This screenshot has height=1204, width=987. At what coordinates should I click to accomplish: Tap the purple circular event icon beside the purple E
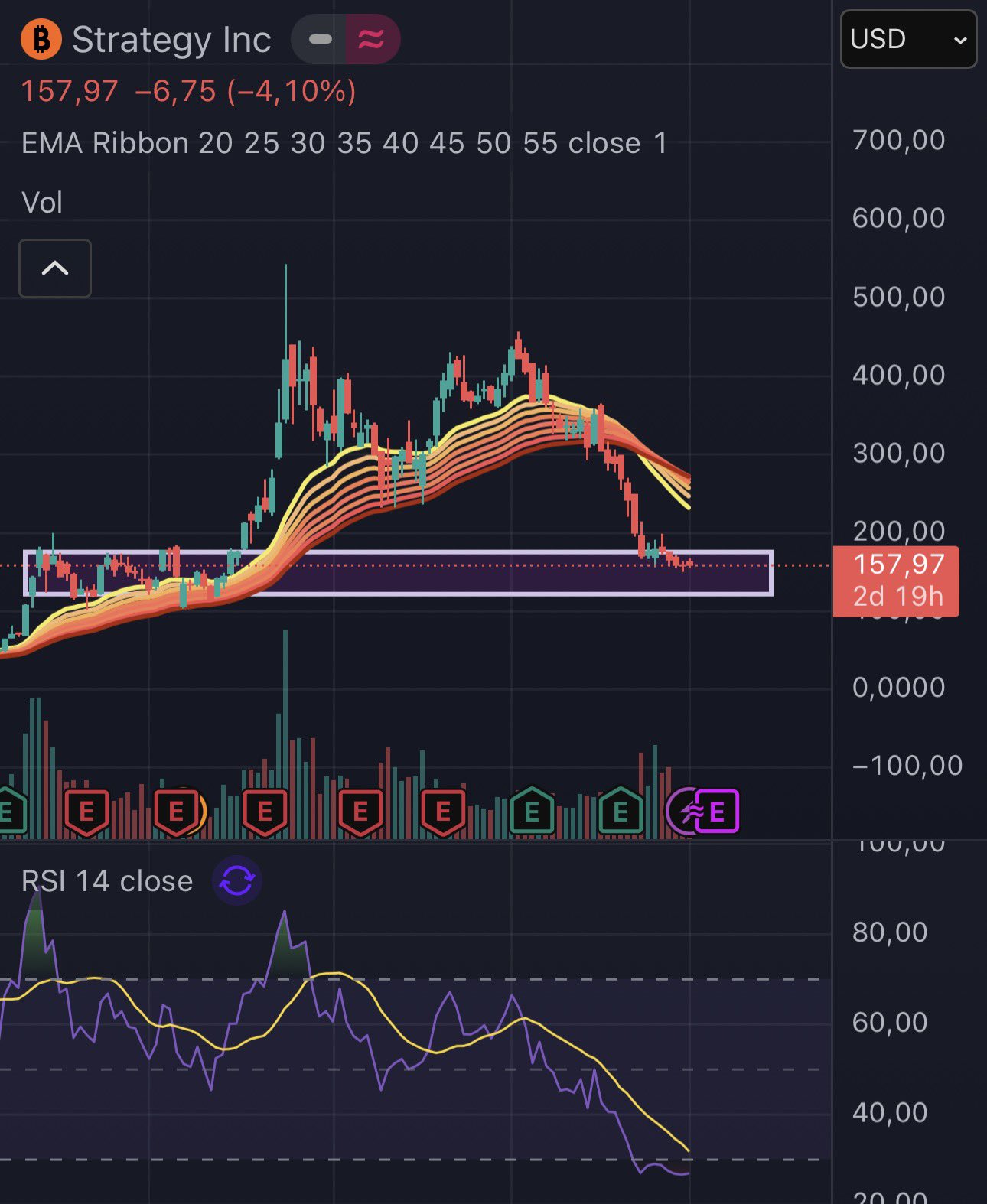(682, 811)
